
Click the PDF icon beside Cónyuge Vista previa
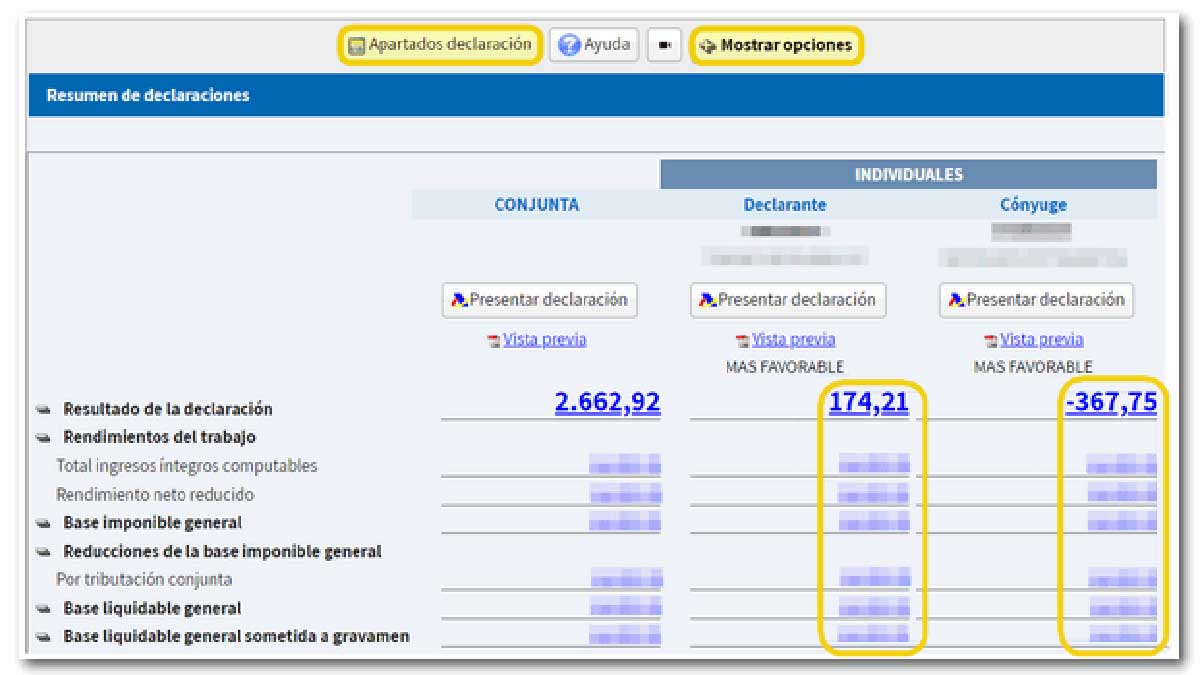tap(991, 339)
